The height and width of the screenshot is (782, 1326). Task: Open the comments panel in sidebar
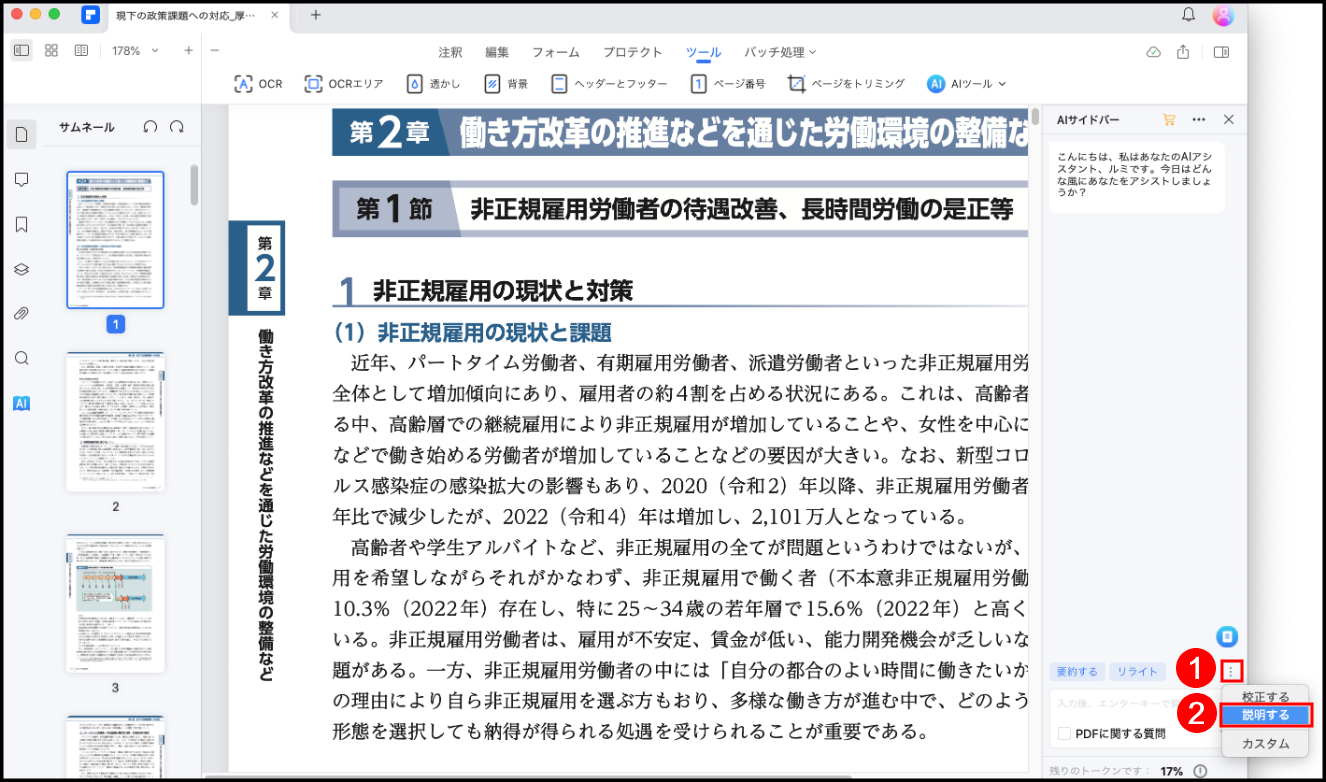point(21,180)
